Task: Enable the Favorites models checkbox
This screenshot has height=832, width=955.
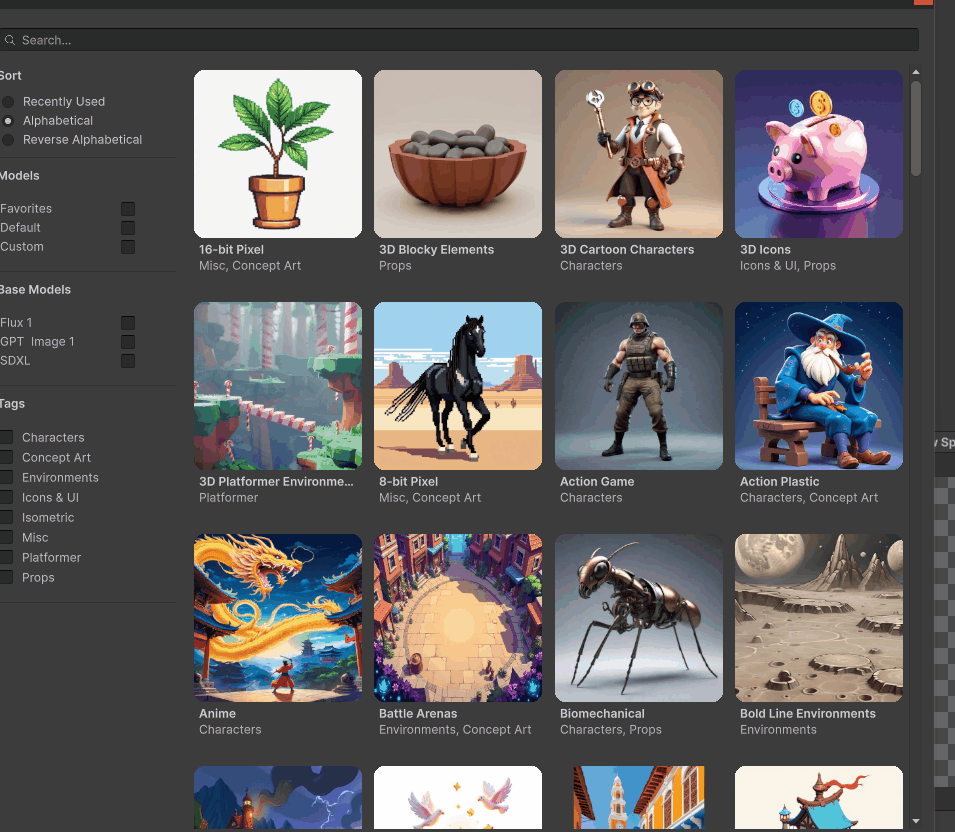Action: click(x=128, y=209)
